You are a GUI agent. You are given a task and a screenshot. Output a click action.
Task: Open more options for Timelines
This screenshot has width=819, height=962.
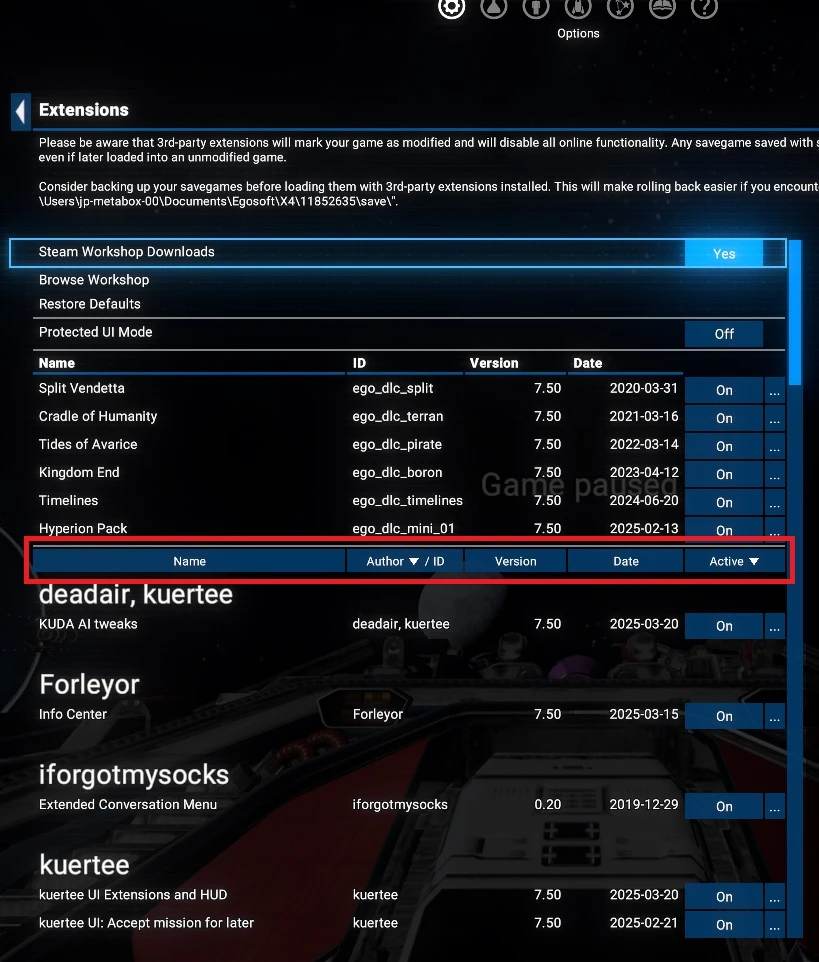775,503
